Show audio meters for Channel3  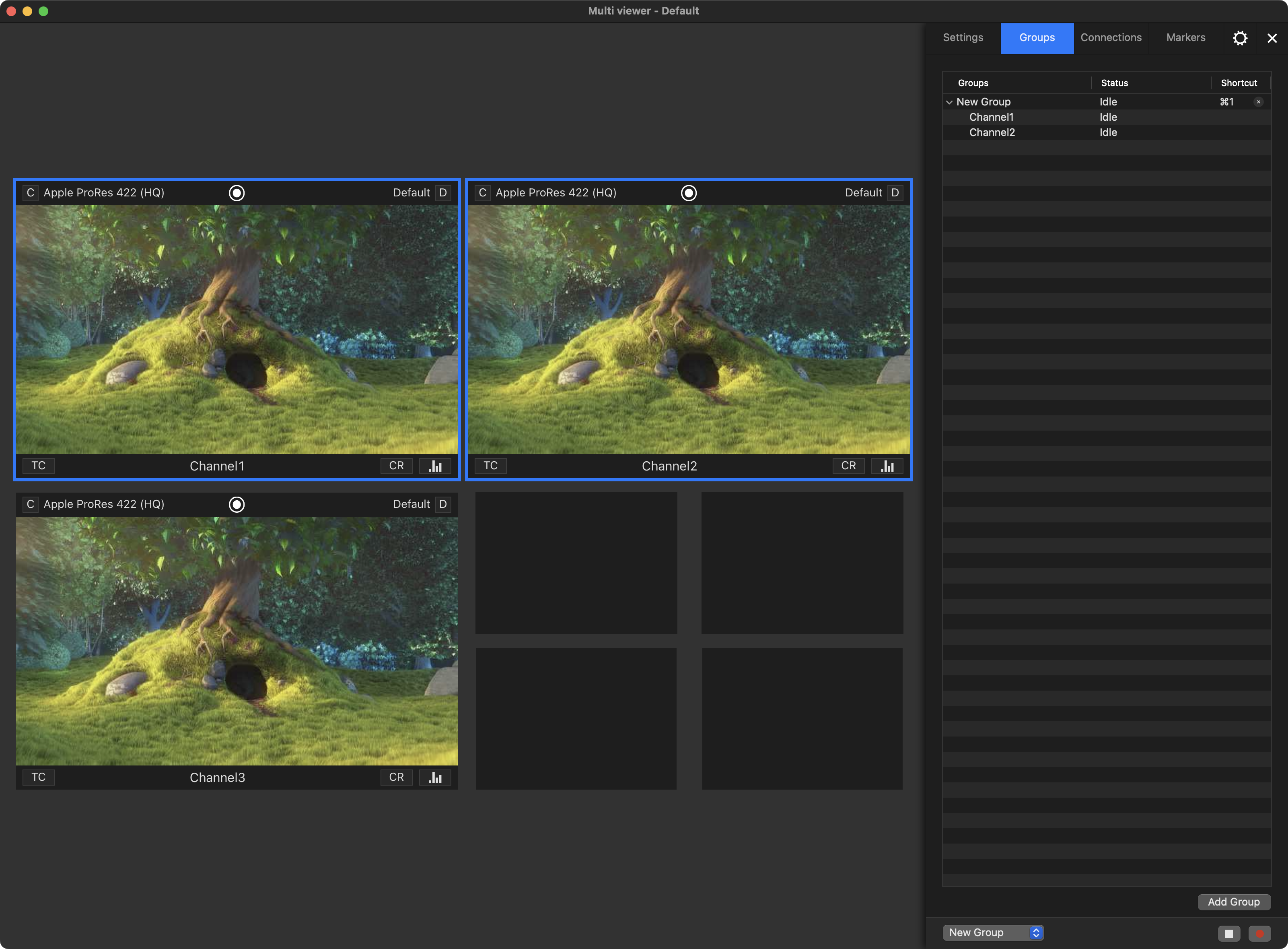coord(435,777)
